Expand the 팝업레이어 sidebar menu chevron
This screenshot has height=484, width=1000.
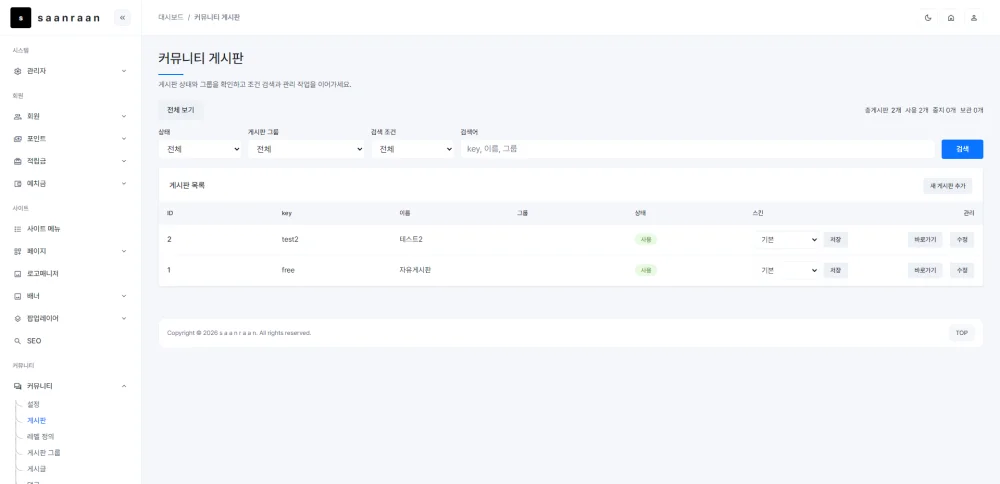tap(124, 318)
